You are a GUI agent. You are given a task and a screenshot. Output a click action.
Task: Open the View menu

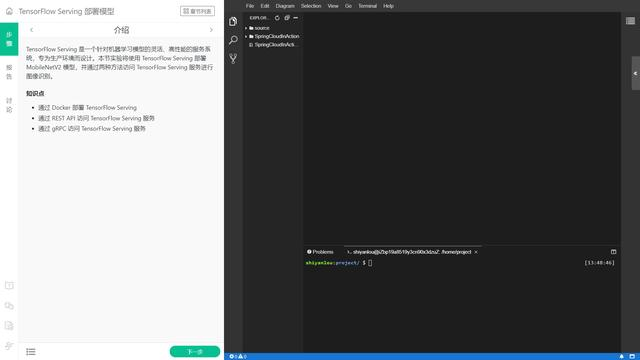point(333,6)
